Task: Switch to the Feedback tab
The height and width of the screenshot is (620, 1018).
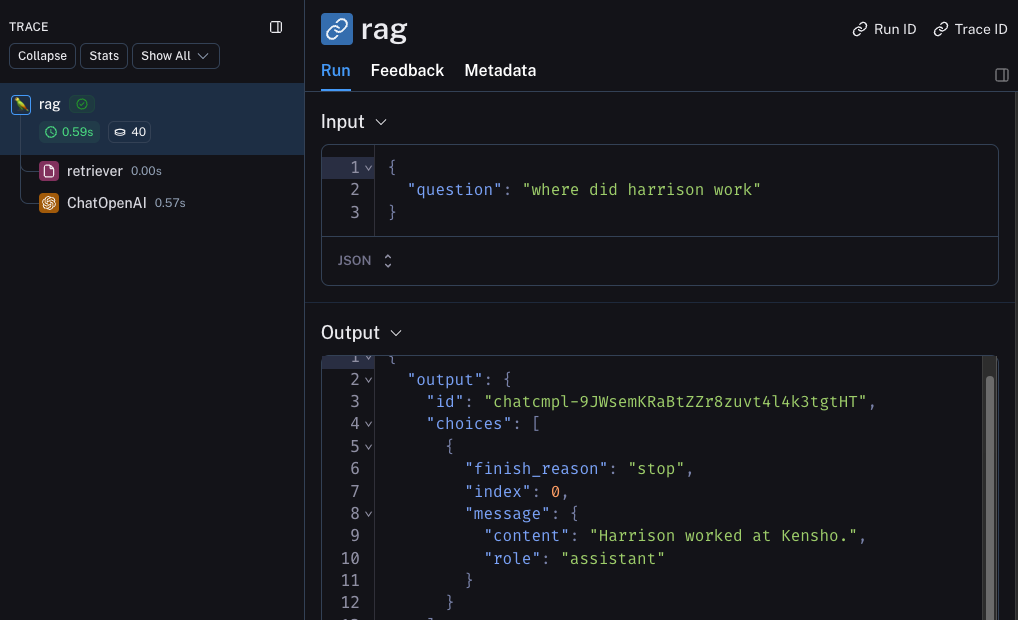Action: point(407,71)
